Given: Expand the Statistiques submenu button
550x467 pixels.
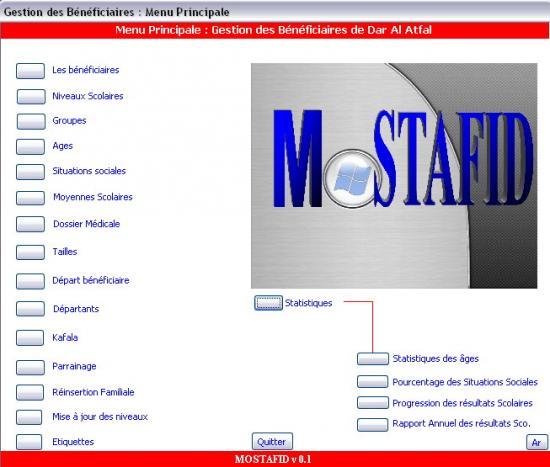Looking at the screenshot, I should pyautogui.click(x=268, y=303).
